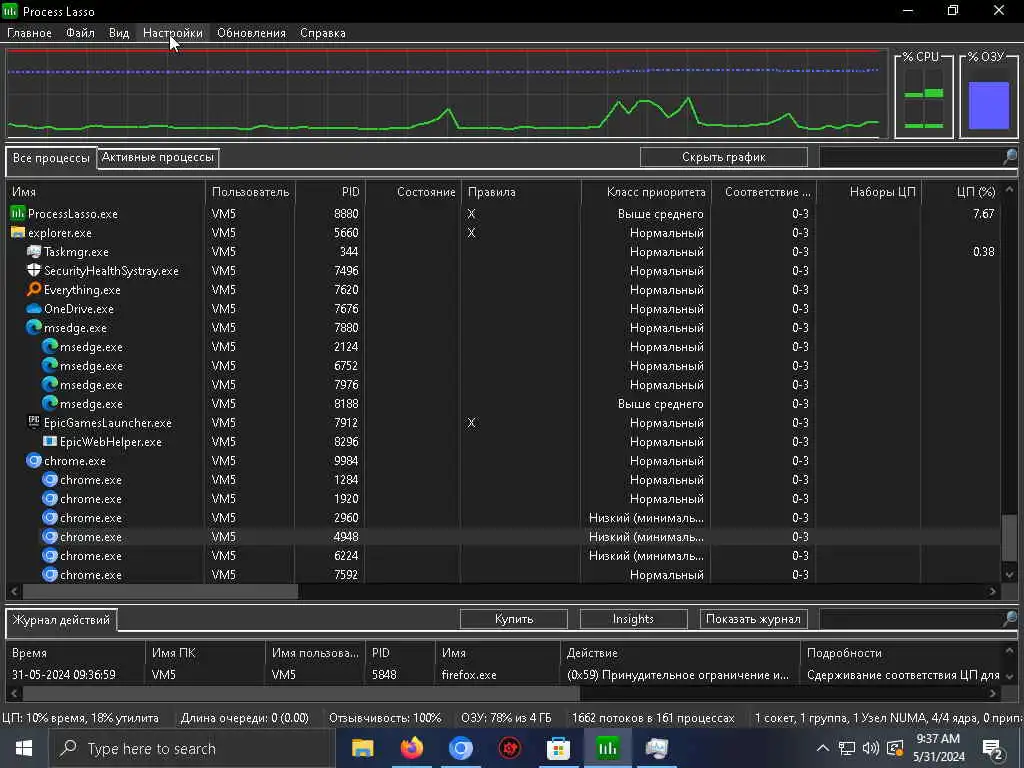Image resolution: width=1024 pixels, height=768 pixels.
Task: Click the ProcessLasso.exe process icon
Action: click(18, 214)
